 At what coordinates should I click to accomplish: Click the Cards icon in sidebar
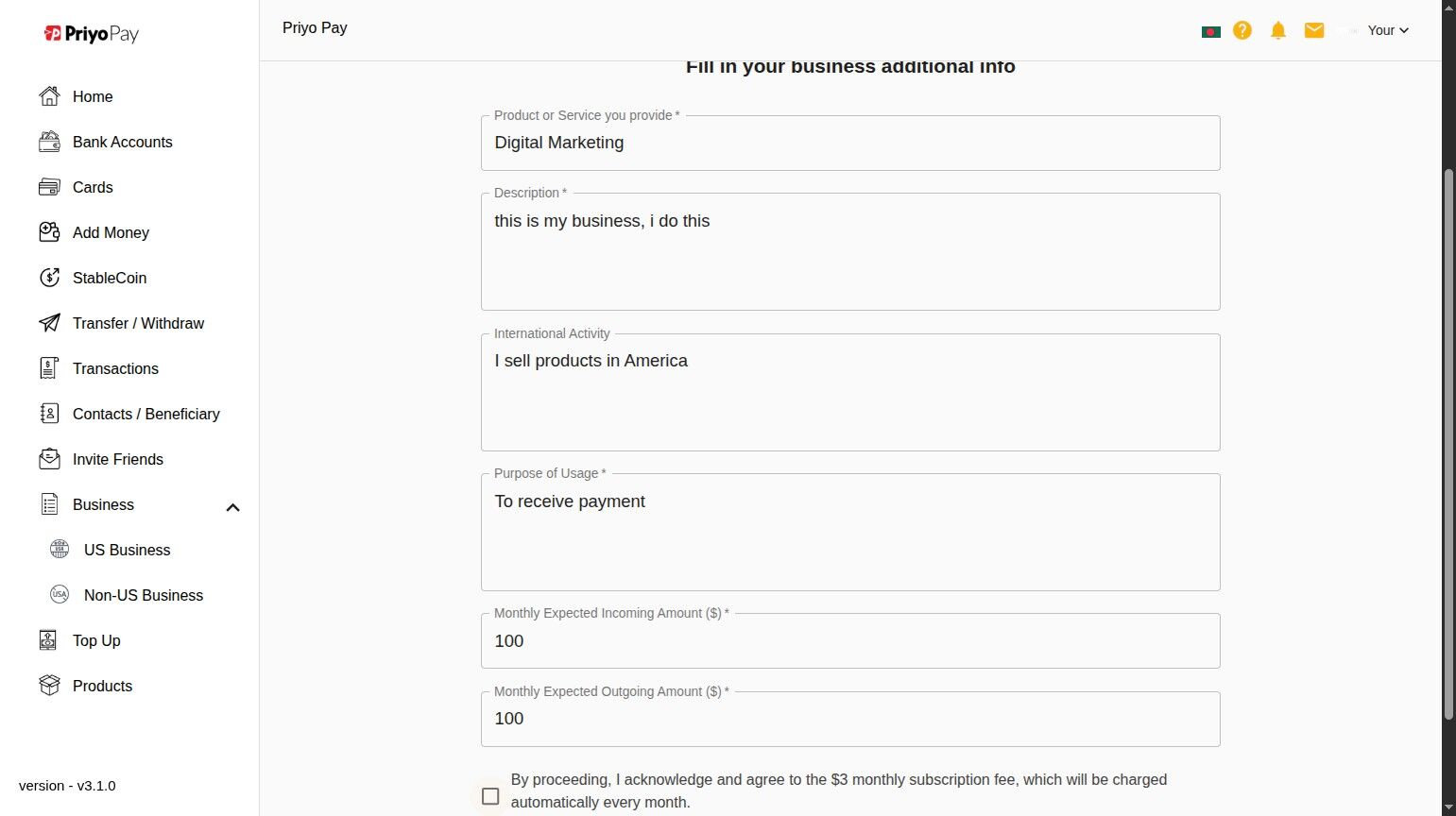click(49, 187)
